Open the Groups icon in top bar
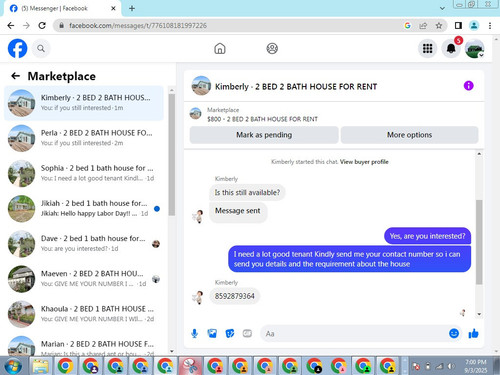The image size is (500, 375). tap(272, 49)
